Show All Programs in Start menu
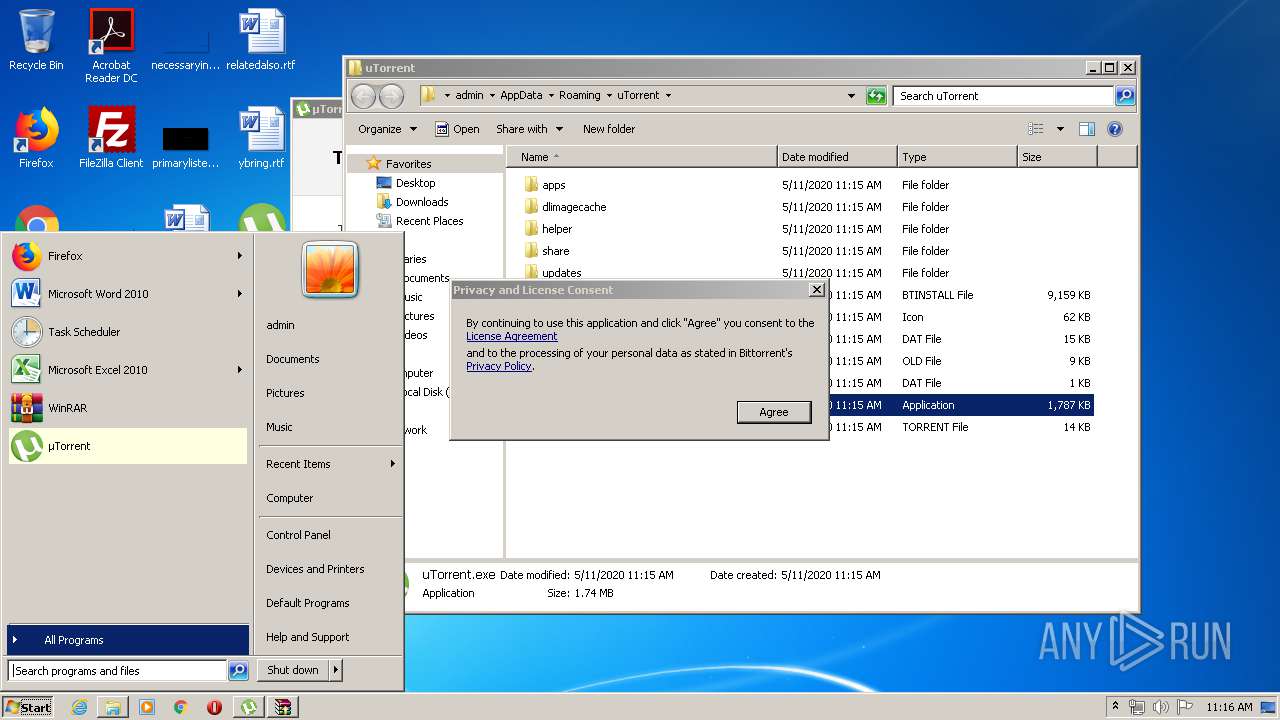The image size is (1280, 720). (128, 640)
